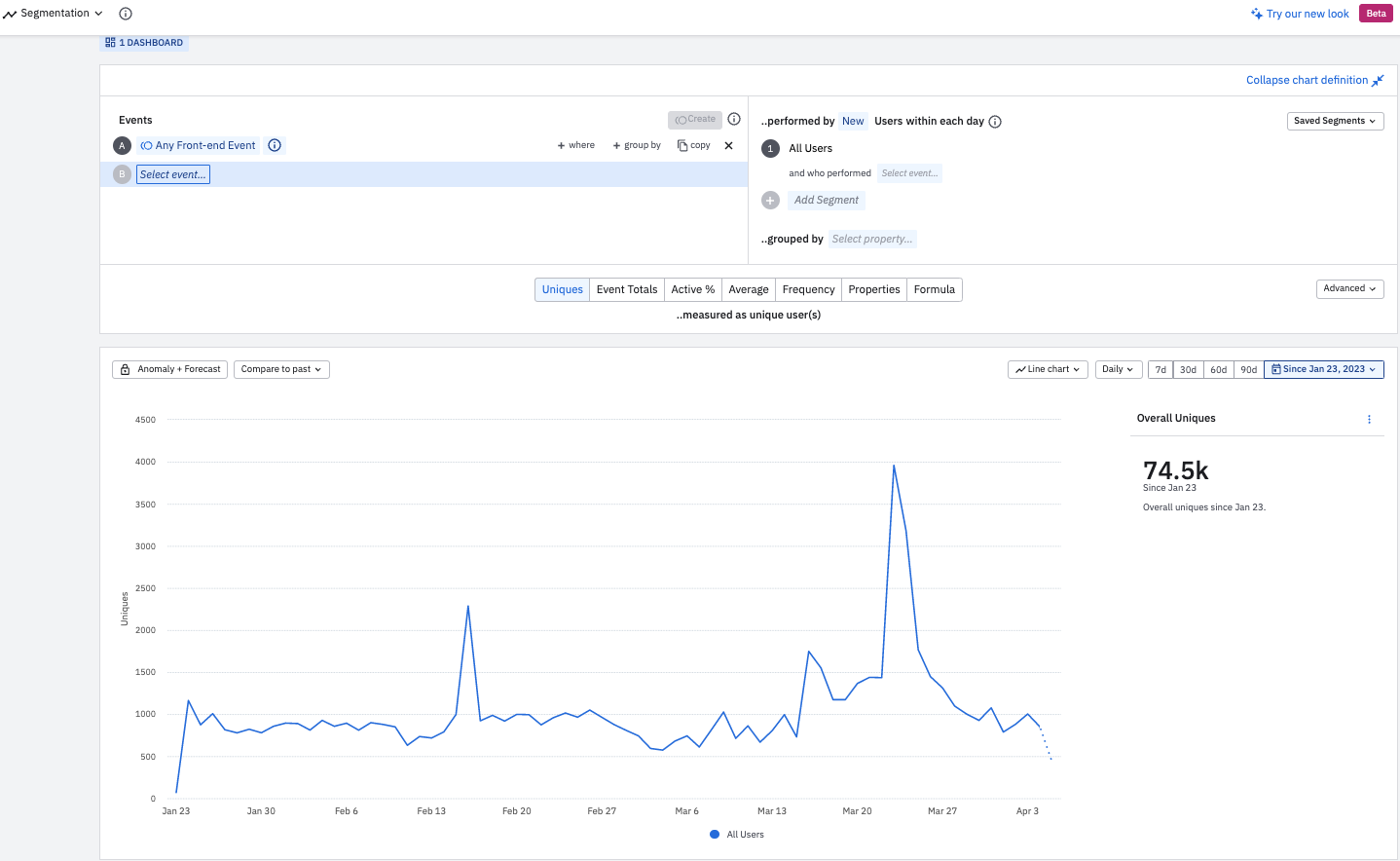Click info icon after 'Users within each day'
Viewport: 1400px width, 861px height.
click(x=995, y=122)
